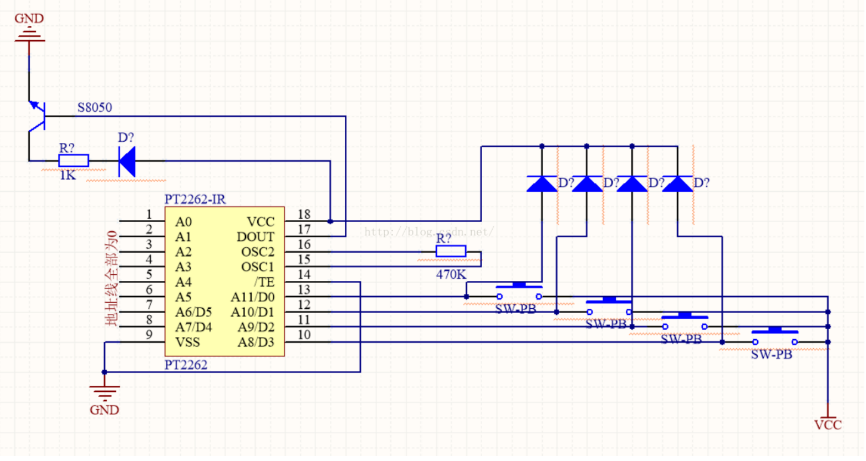Click the GND power symbol above the transistor
Screen dimensions: 866x461
click(x=29, y=33)
